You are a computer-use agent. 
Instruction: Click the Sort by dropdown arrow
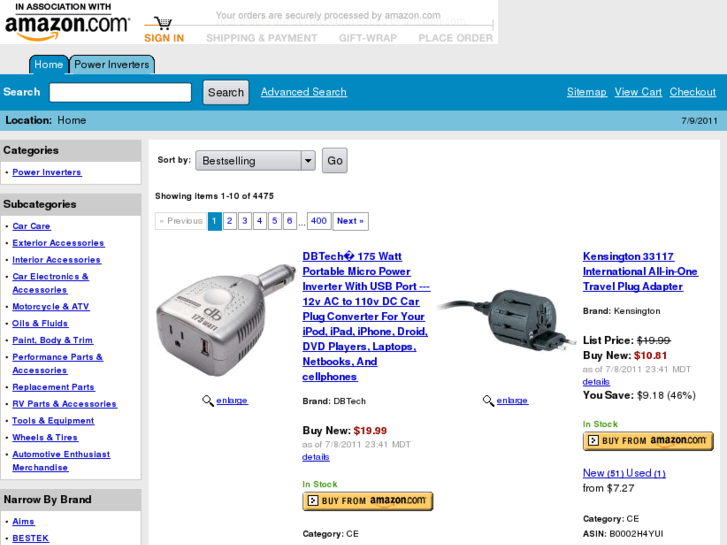coord(308,161)
